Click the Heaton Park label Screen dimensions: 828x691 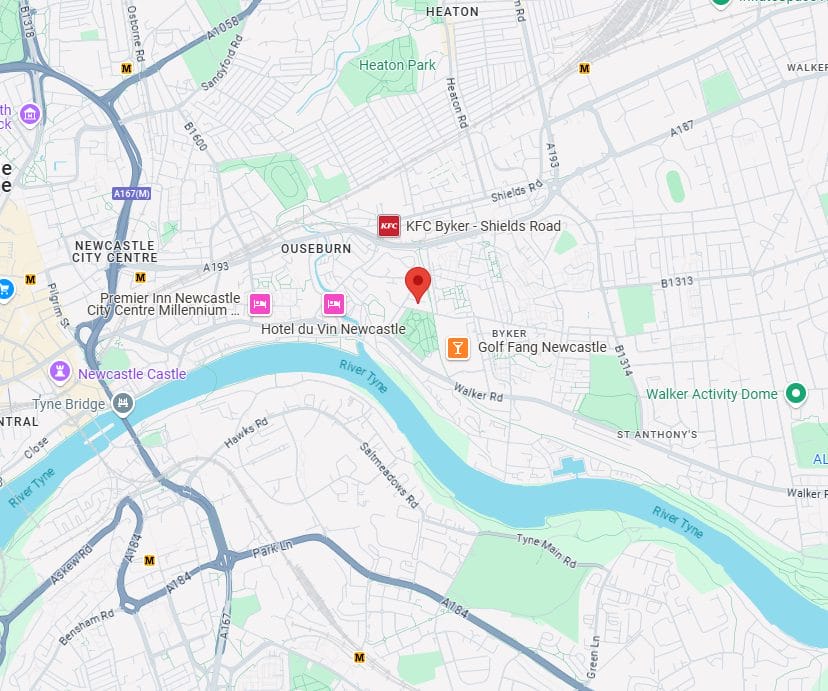[397, 65]
